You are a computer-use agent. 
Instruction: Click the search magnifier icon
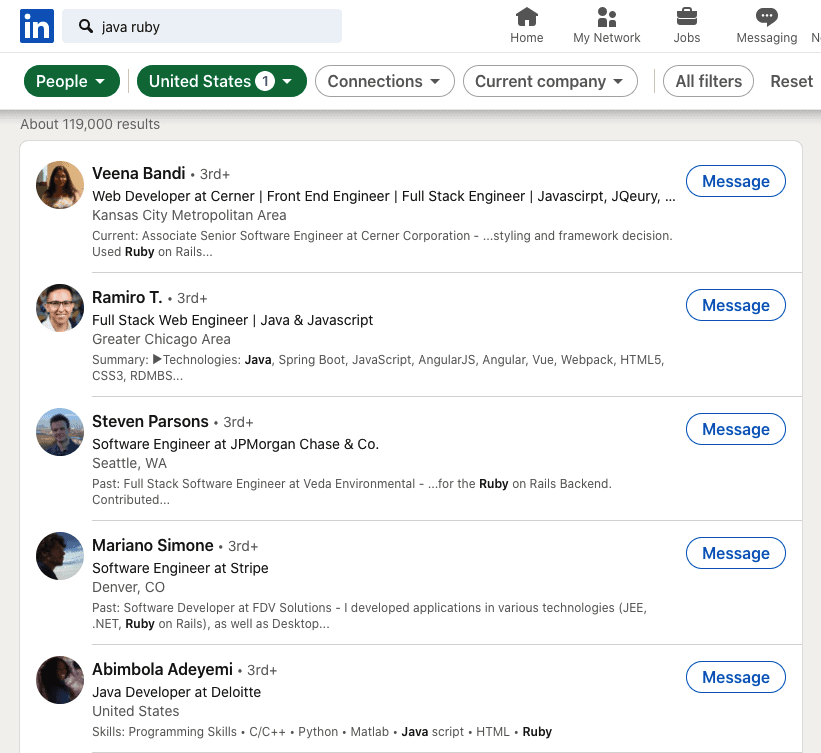(86, 27)
